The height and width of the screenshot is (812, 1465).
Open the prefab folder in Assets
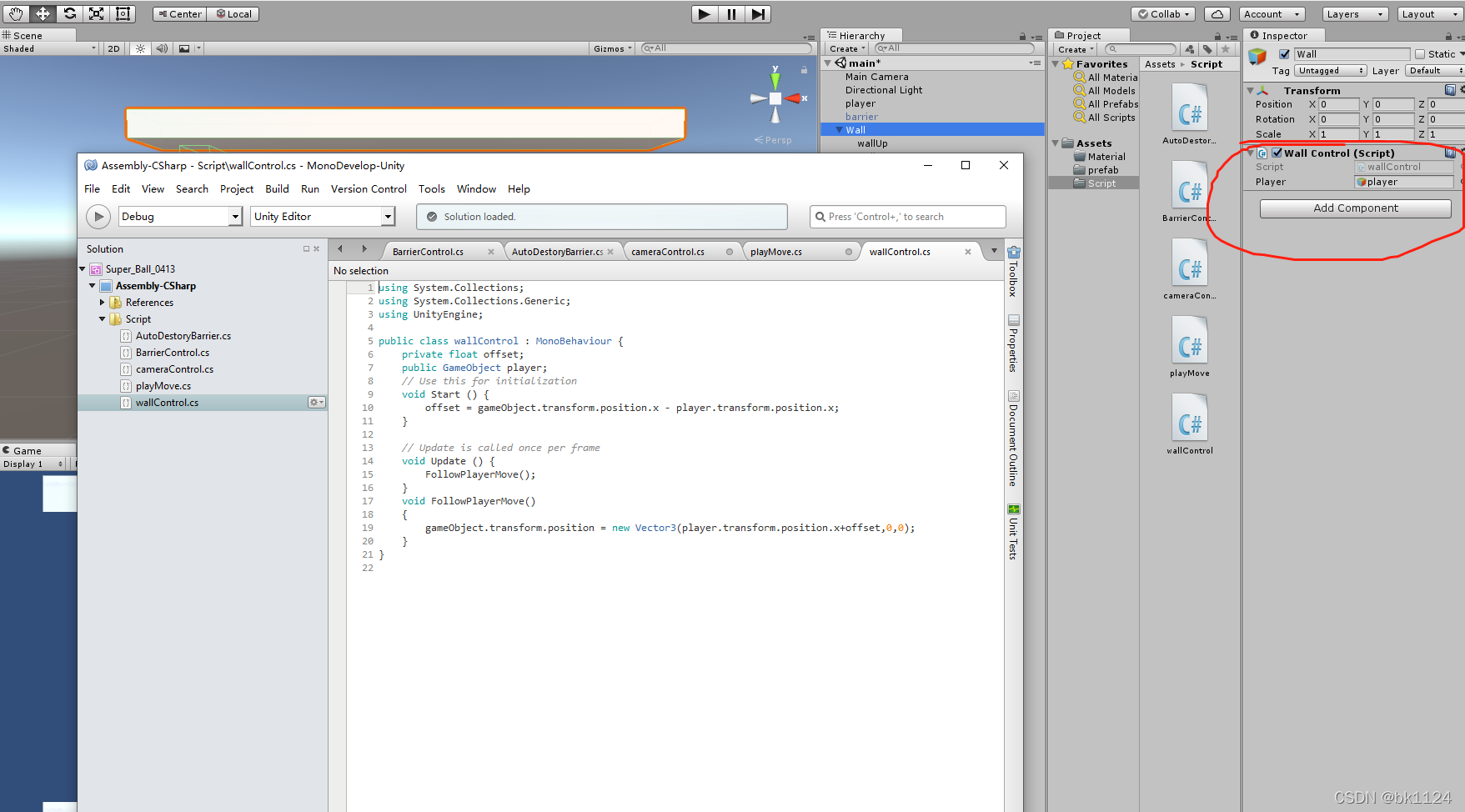tap(1096, 170)
